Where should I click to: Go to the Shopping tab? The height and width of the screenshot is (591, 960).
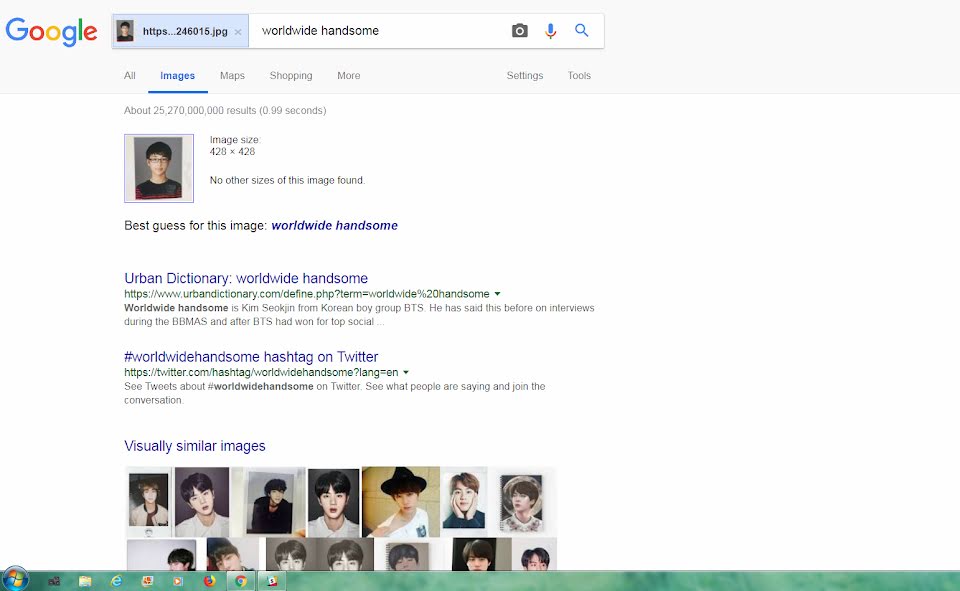(291, 75)
